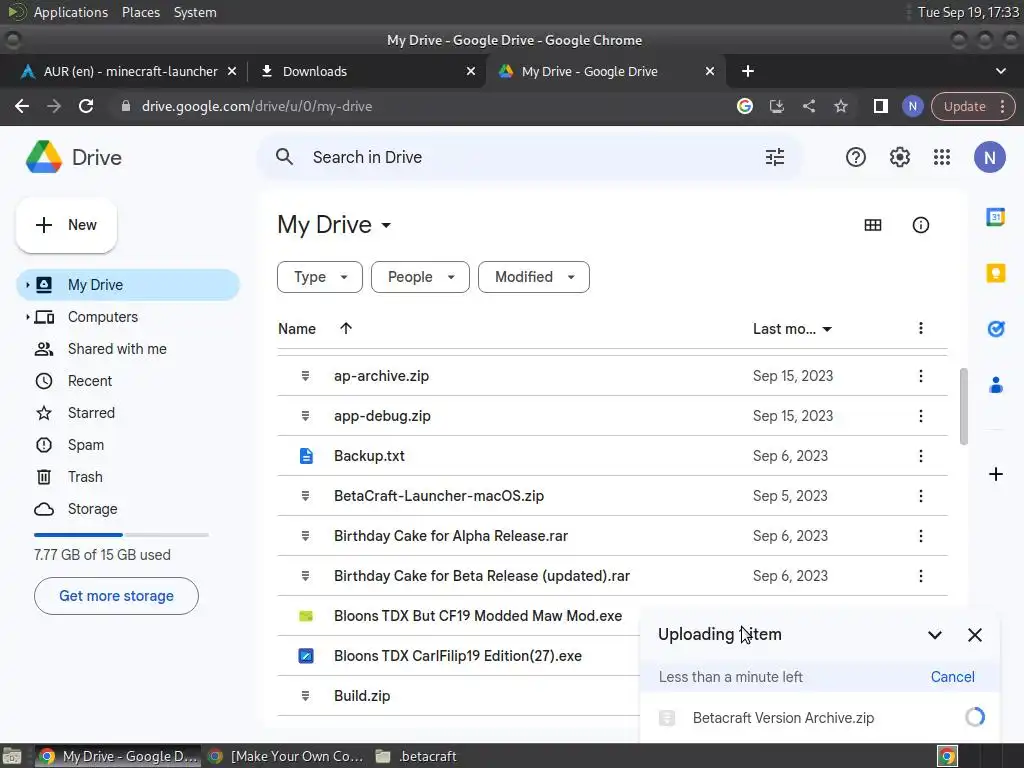The image size is (1024, 768).
Task: Open the Type filter dropdown
Action: point(319,277)
